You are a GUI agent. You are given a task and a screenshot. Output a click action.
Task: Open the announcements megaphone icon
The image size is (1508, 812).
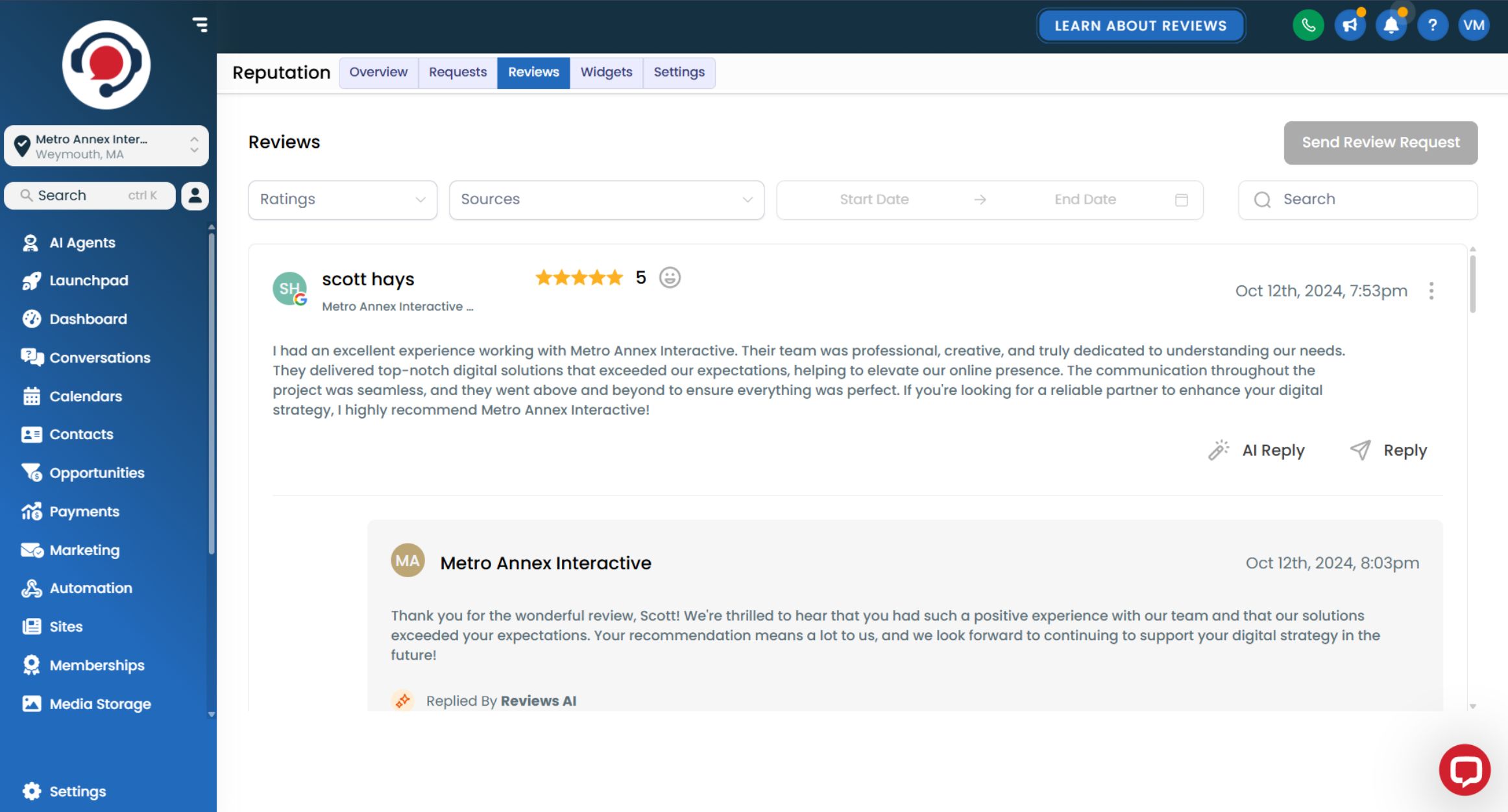[1350, 26]
